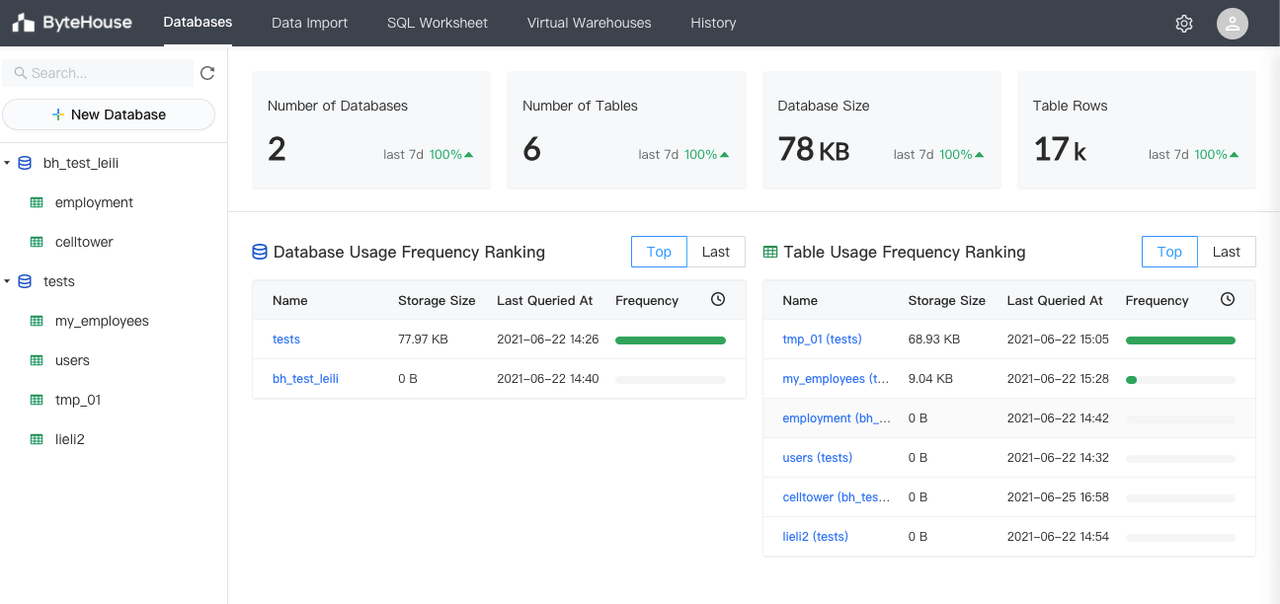Click the 2021-06-22 14:40 timestamp
The height and width of the screenshot is (604, 1280).
coord(548,379)
